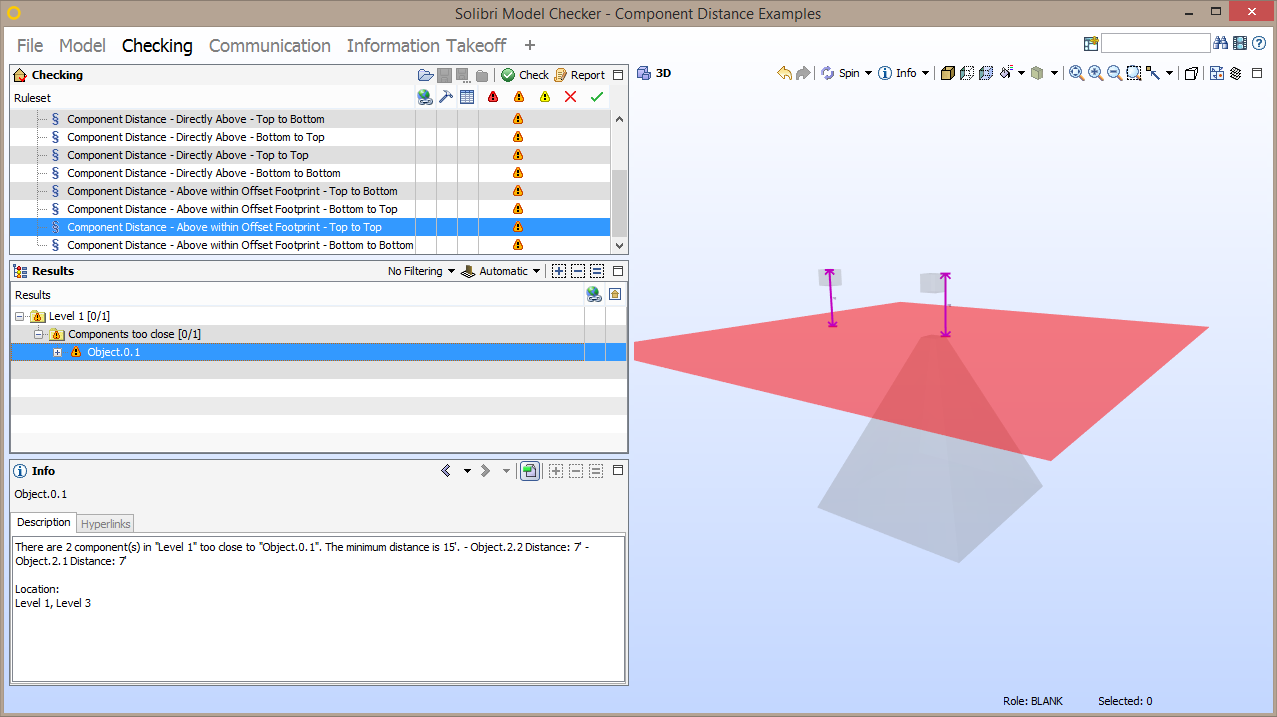Toggle the yellow low severity filter icon
The width and height of the screenshot is (1277, 717).
click(544, 97)
